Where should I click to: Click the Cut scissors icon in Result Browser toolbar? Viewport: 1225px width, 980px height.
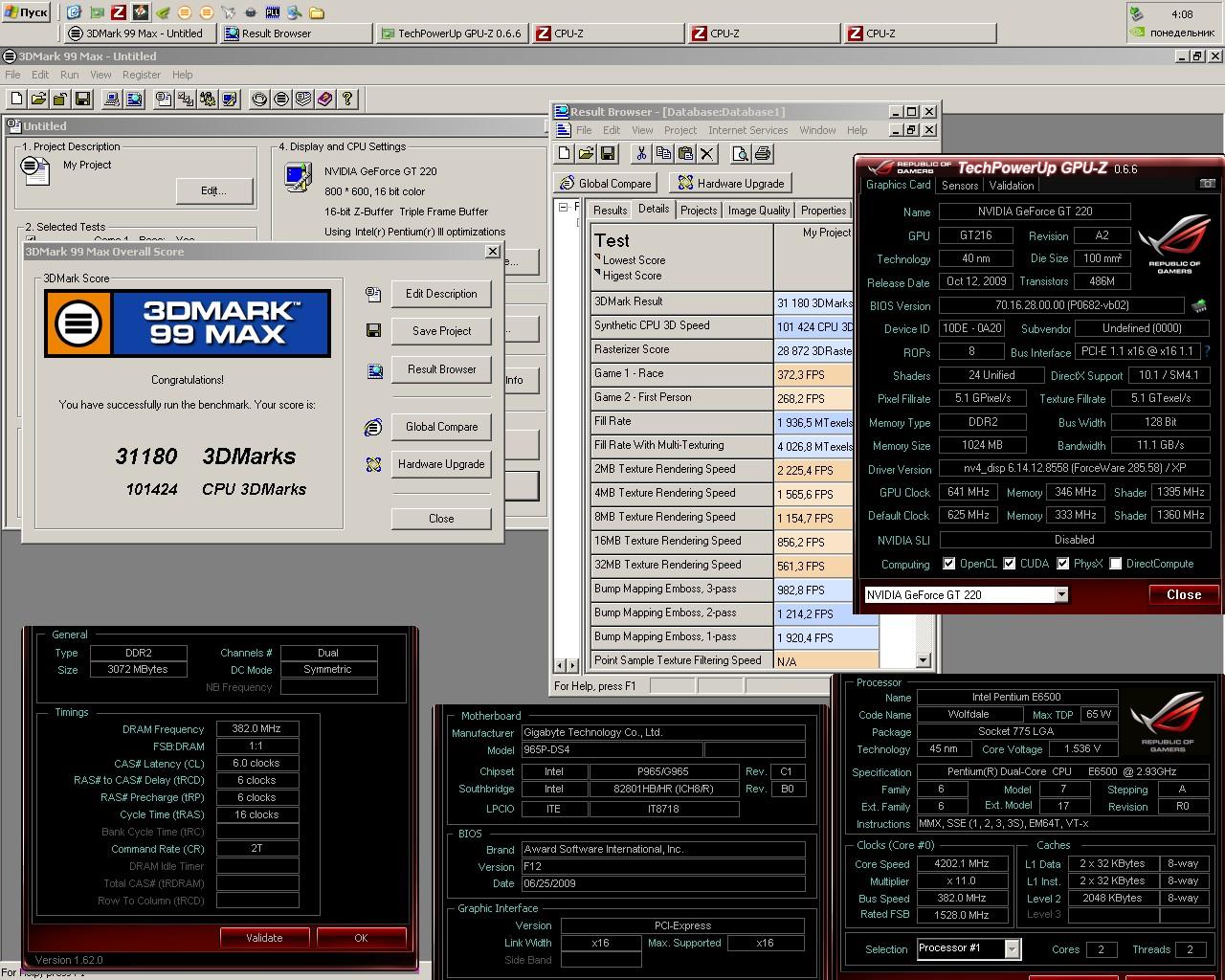(x=641, y=153)
